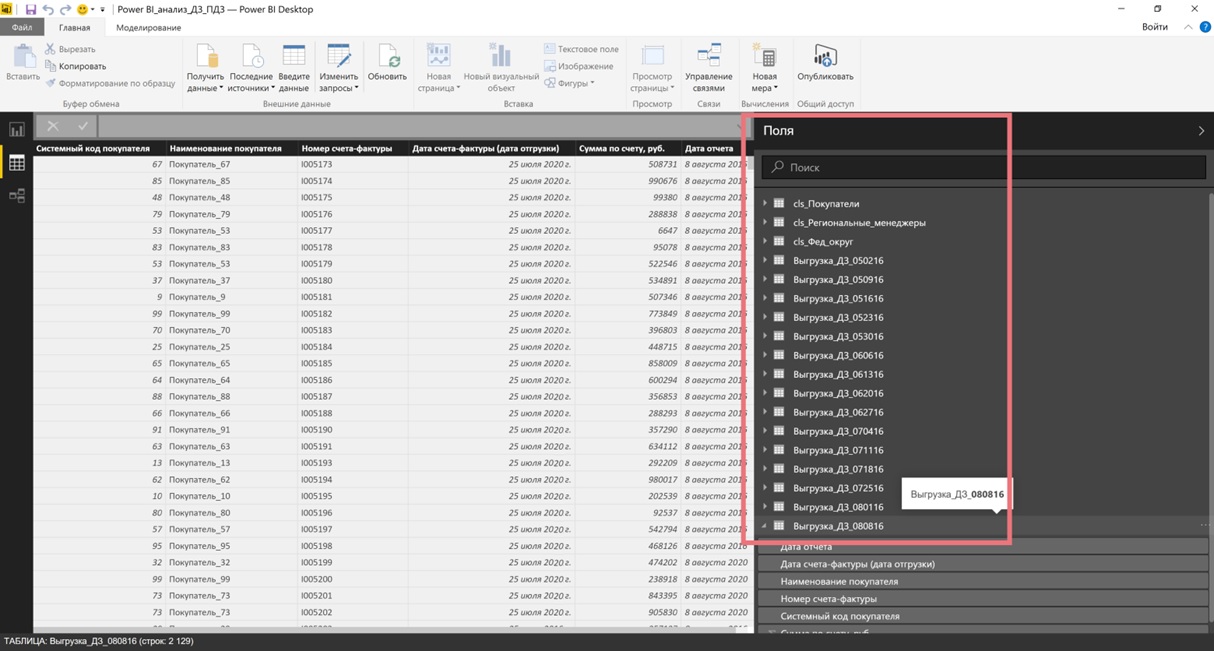Click the table icon beside Выгрузка_ДЗ_062016
The image size is (1214, 651).
779,393
